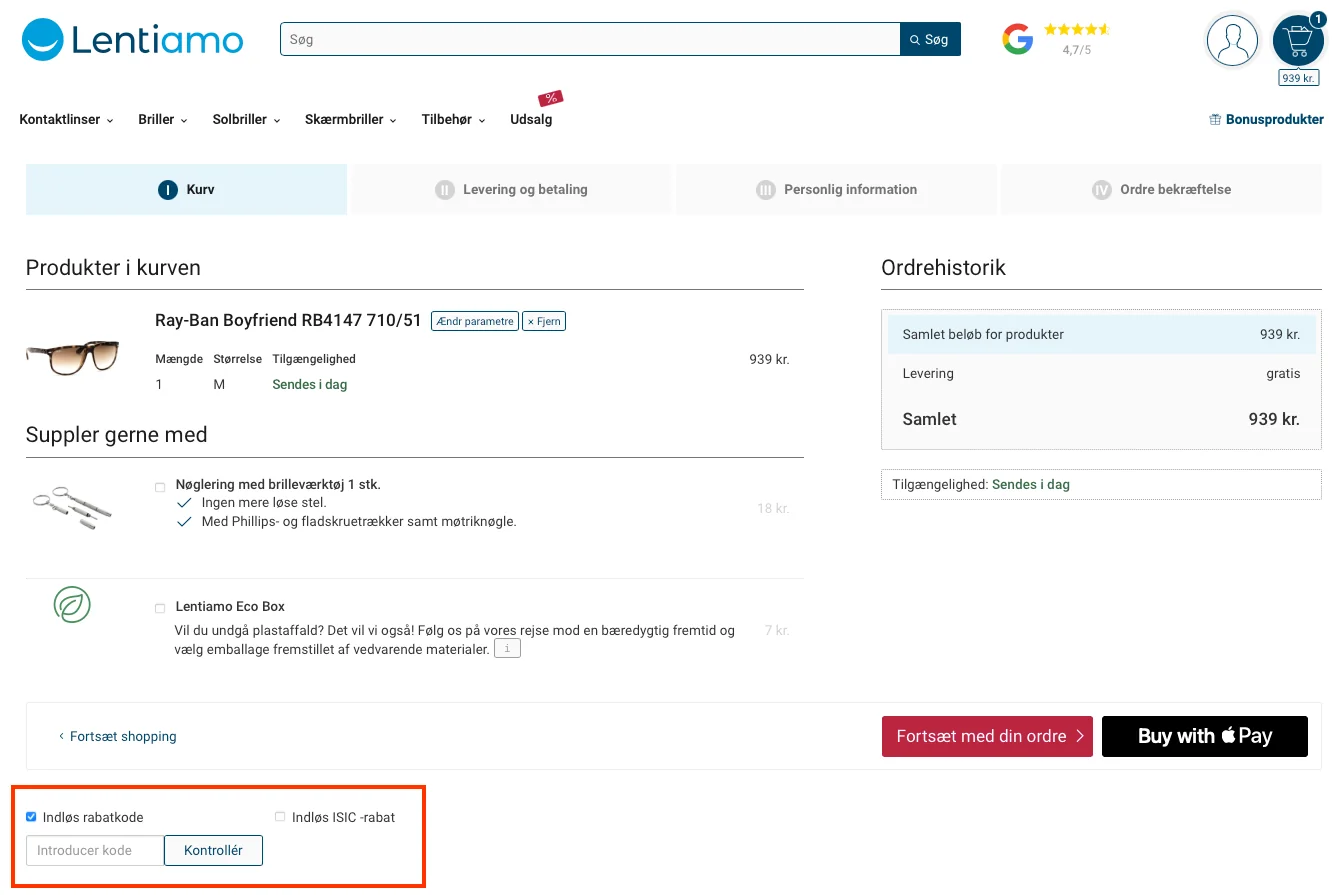Expand the Kontaktlinser dropdown menu
The height and width of the screenshot is (895, 1341).
tap(66, 119)
